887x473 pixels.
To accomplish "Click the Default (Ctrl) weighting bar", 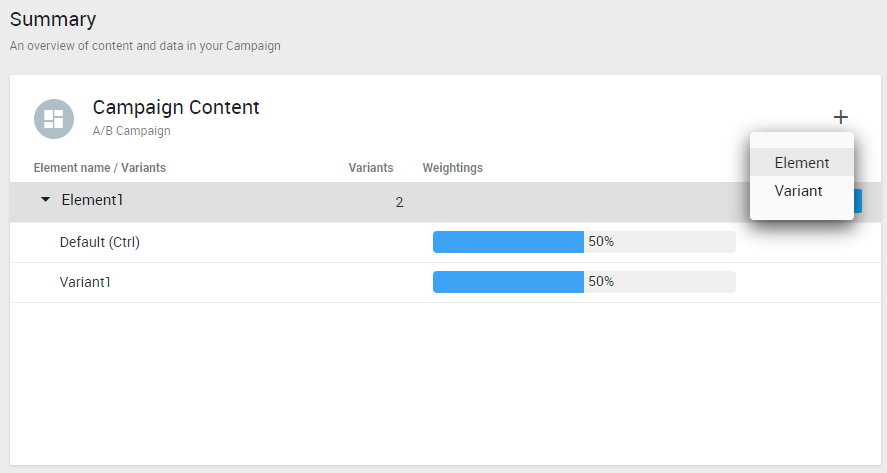I will point(508,242).
